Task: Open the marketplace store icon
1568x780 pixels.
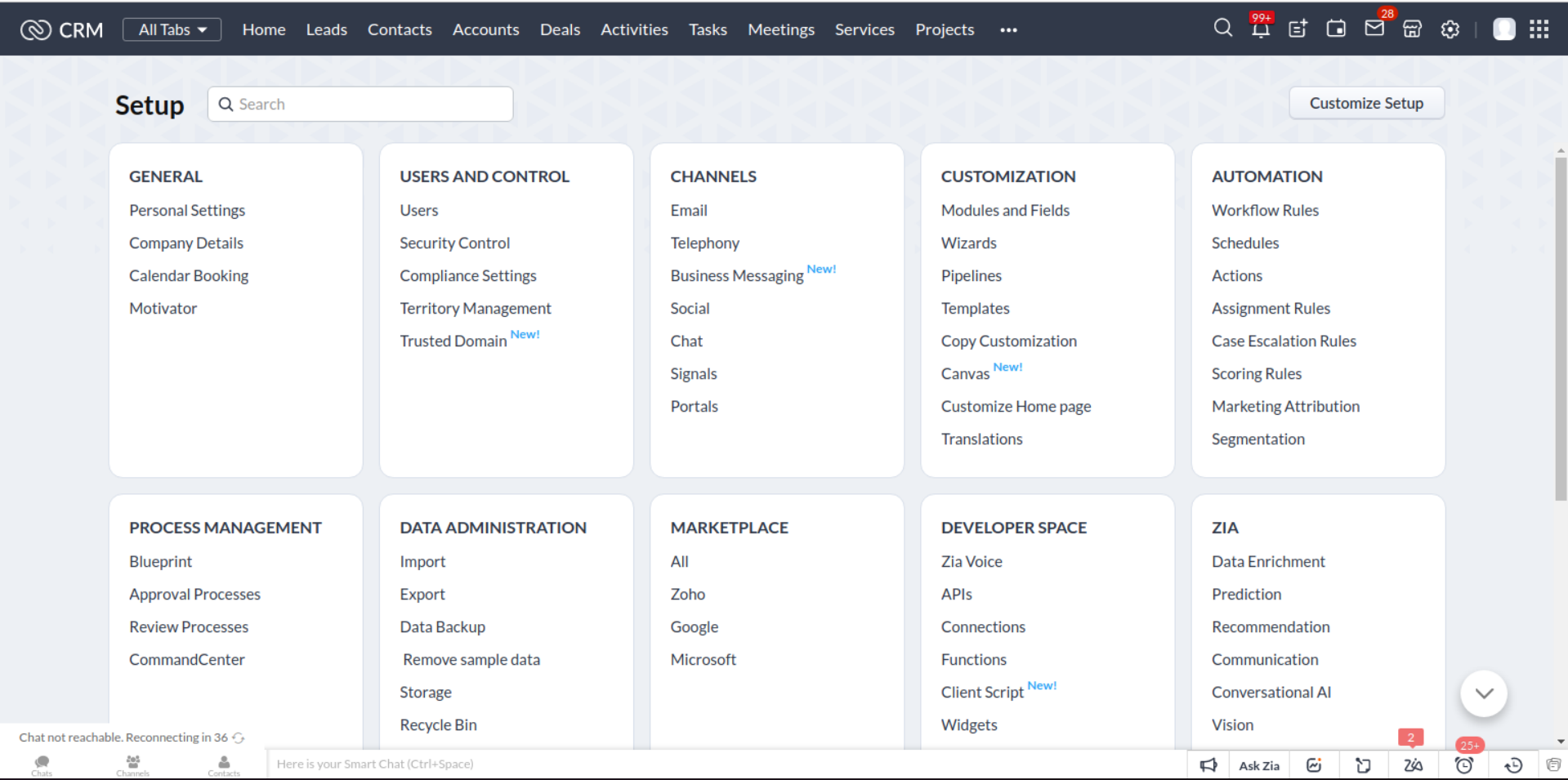Action: click(x=1412, y=29)
